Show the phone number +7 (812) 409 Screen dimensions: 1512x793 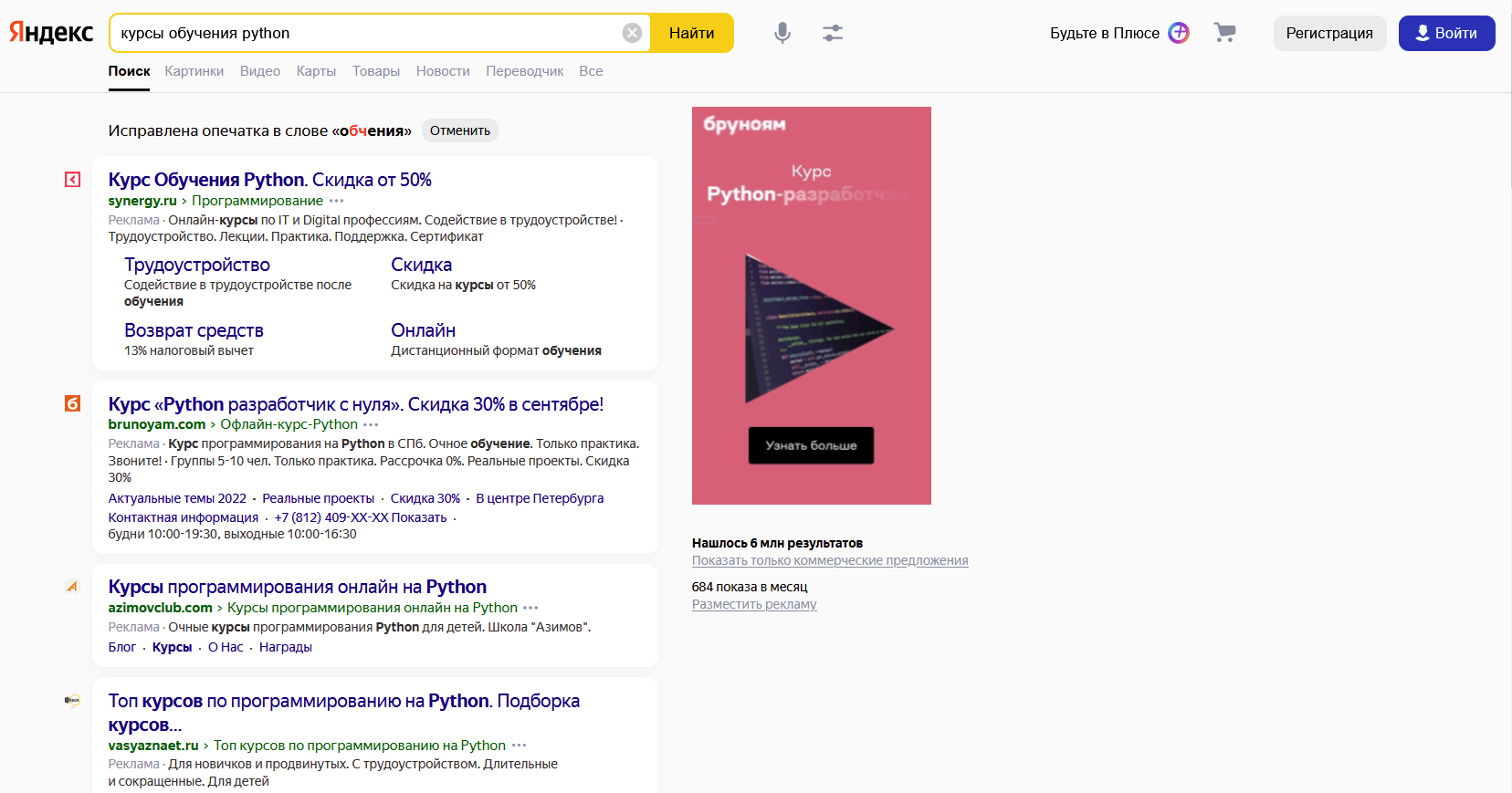click(361, 517)
